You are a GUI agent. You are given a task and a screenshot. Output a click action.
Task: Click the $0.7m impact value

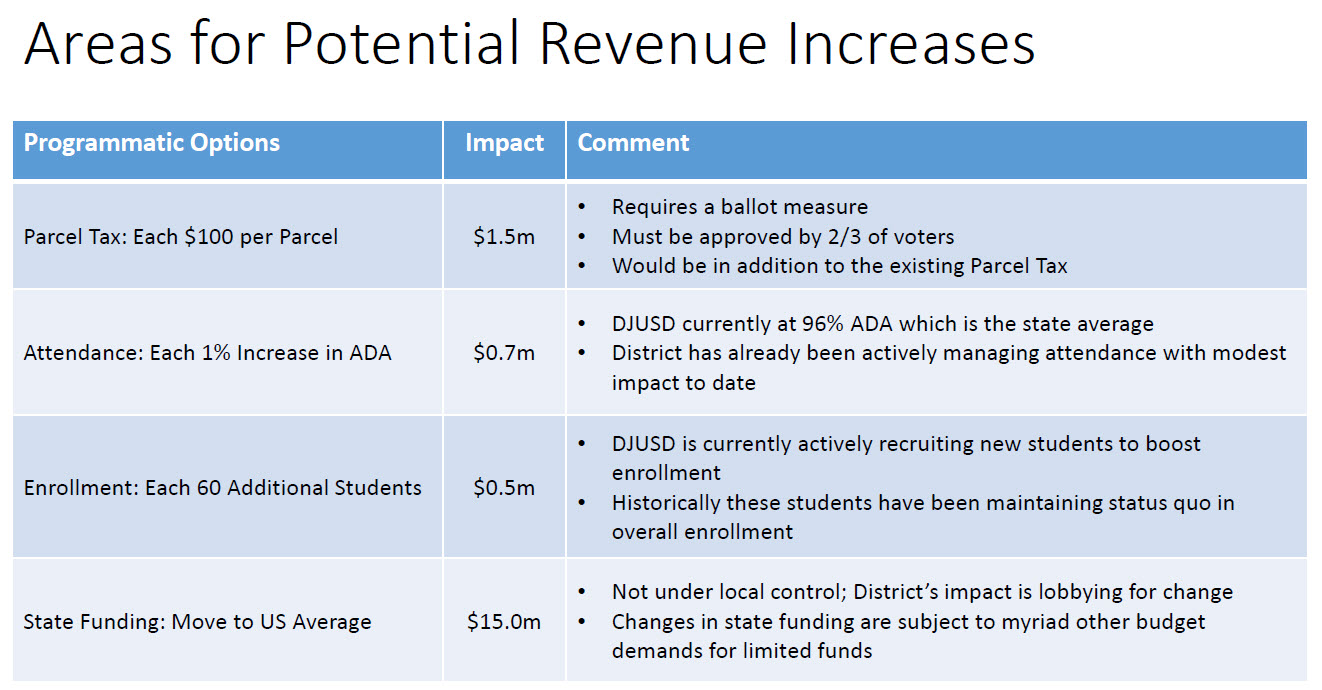pyautogui.click(x=504, y=353)
